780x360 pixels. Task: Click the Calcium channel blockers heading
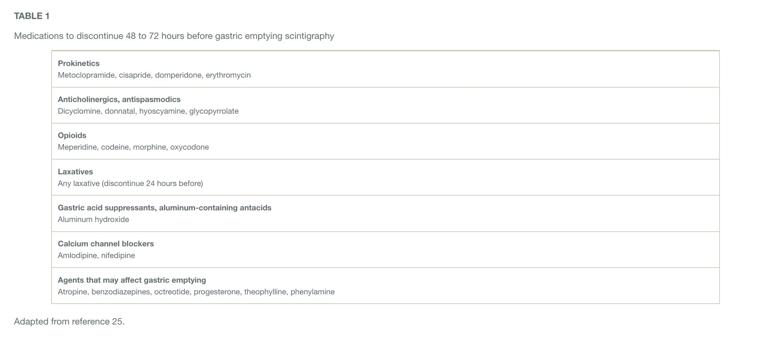tap(106, 244)
